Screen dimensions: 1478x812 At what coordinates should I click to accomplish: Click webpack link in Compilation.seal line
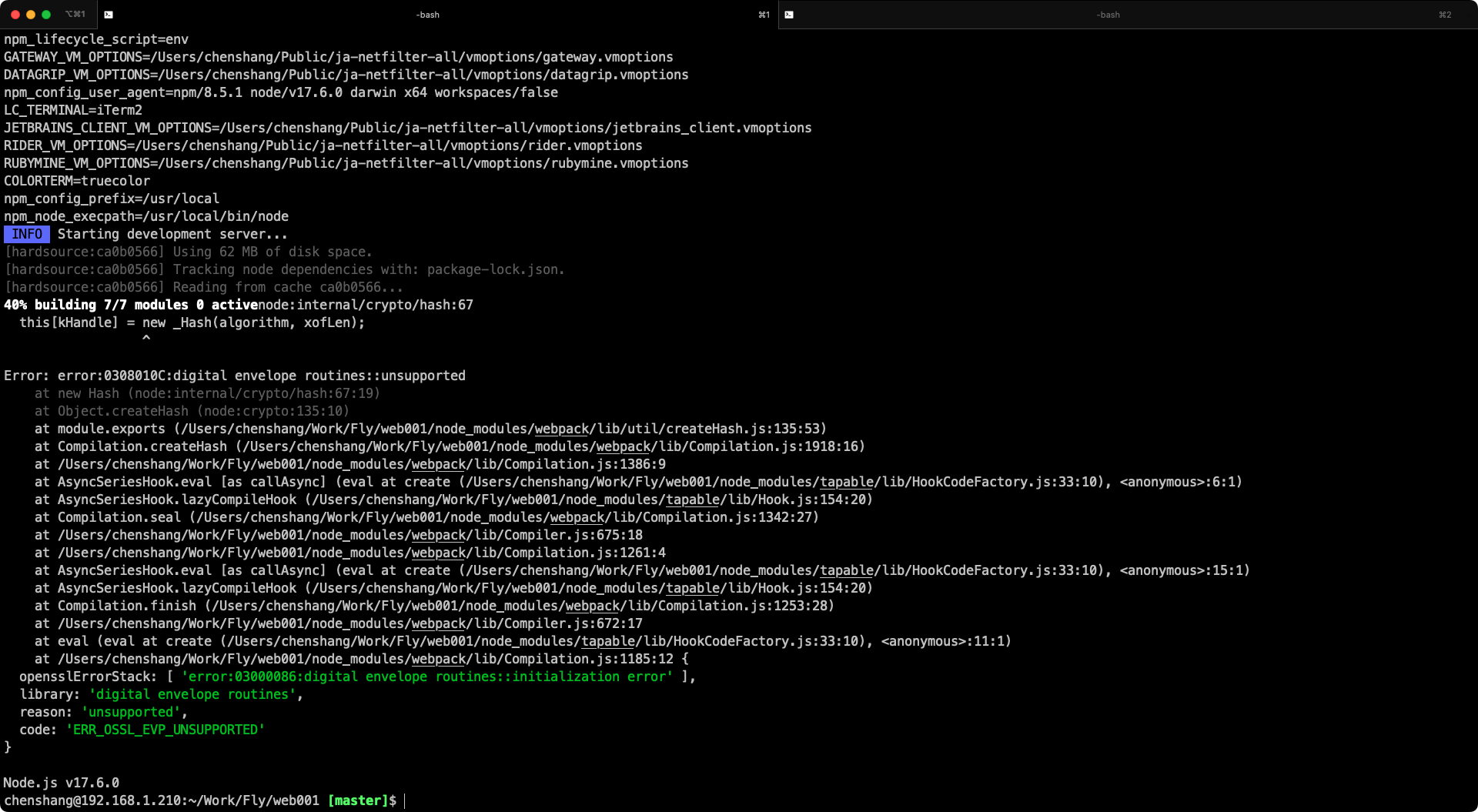577,517
